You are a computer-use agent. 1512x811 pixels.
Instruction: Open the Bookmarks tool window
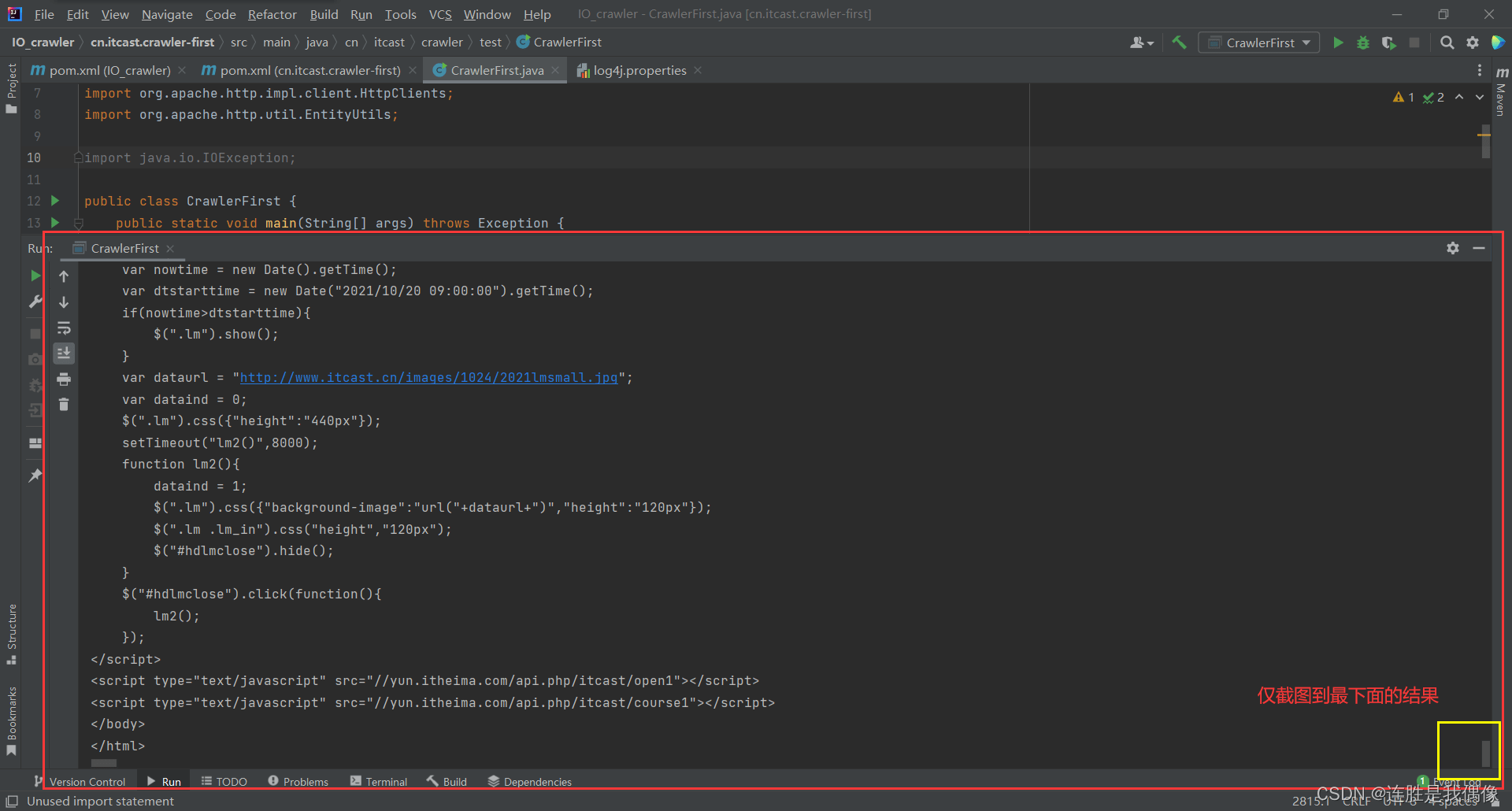(12, 720)
